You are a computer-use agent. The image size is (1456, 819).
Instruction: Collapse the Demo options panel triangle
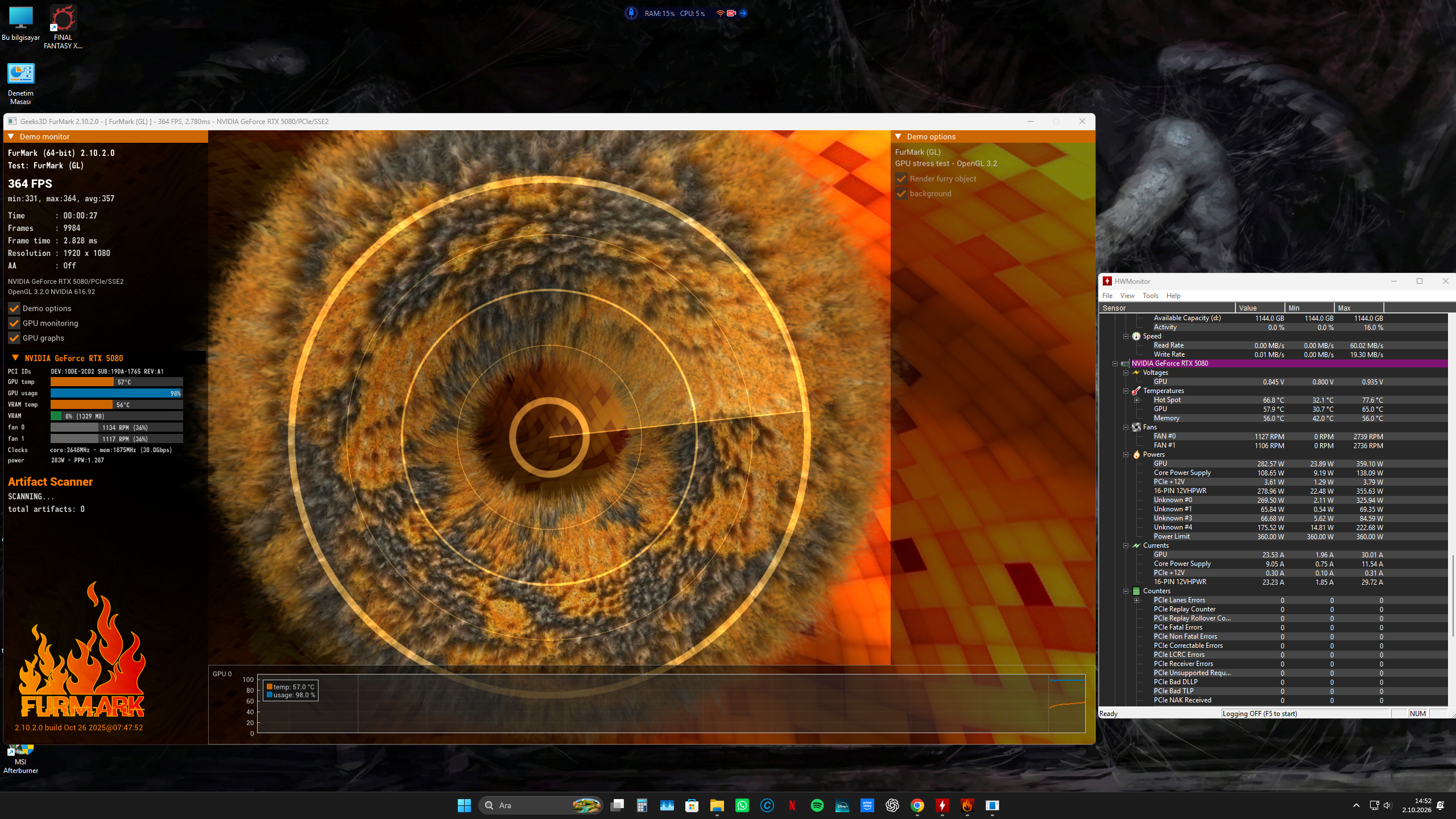[898, 136]
